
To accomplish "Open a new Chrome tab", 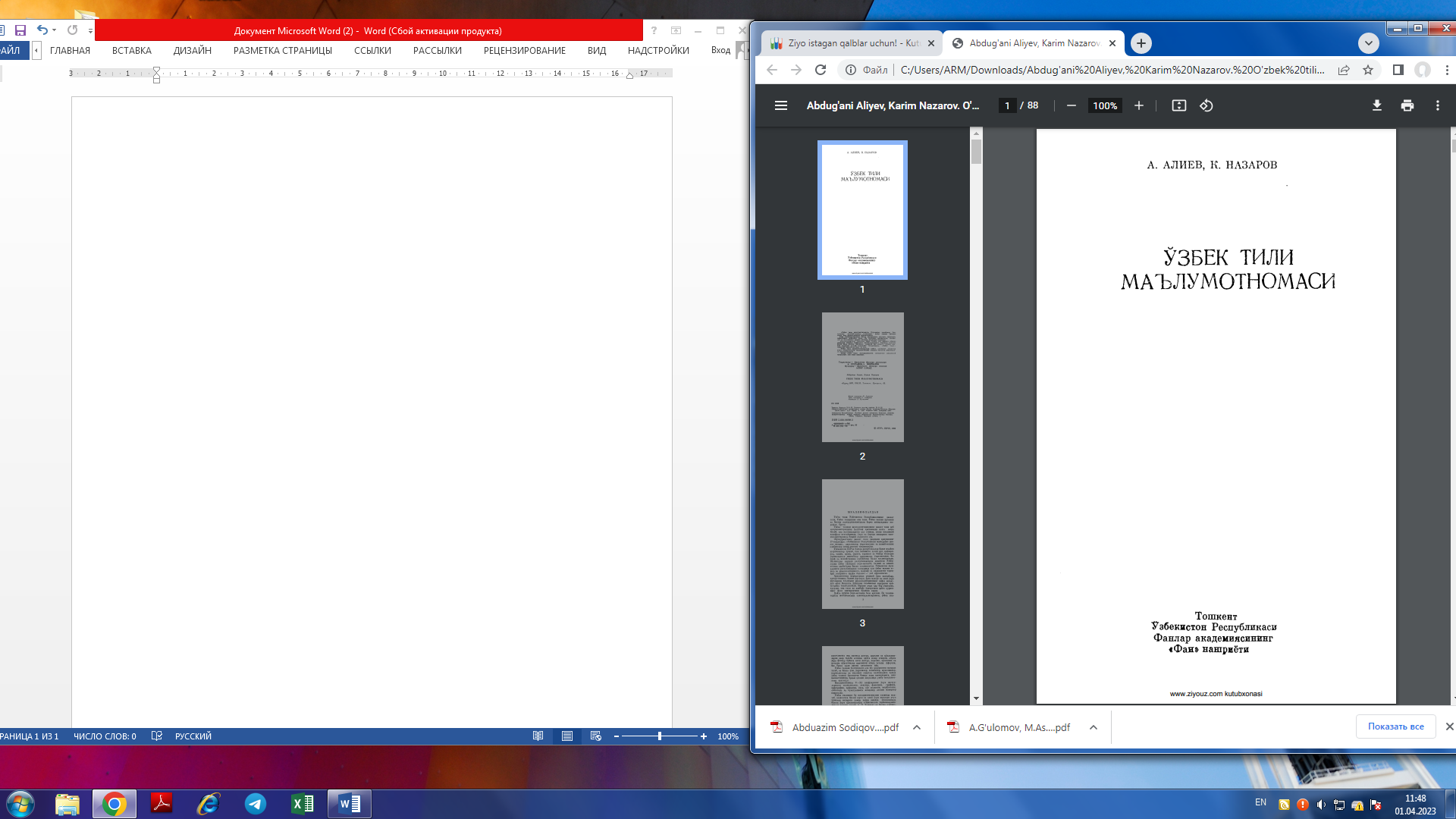I will tap(1141, 43).
